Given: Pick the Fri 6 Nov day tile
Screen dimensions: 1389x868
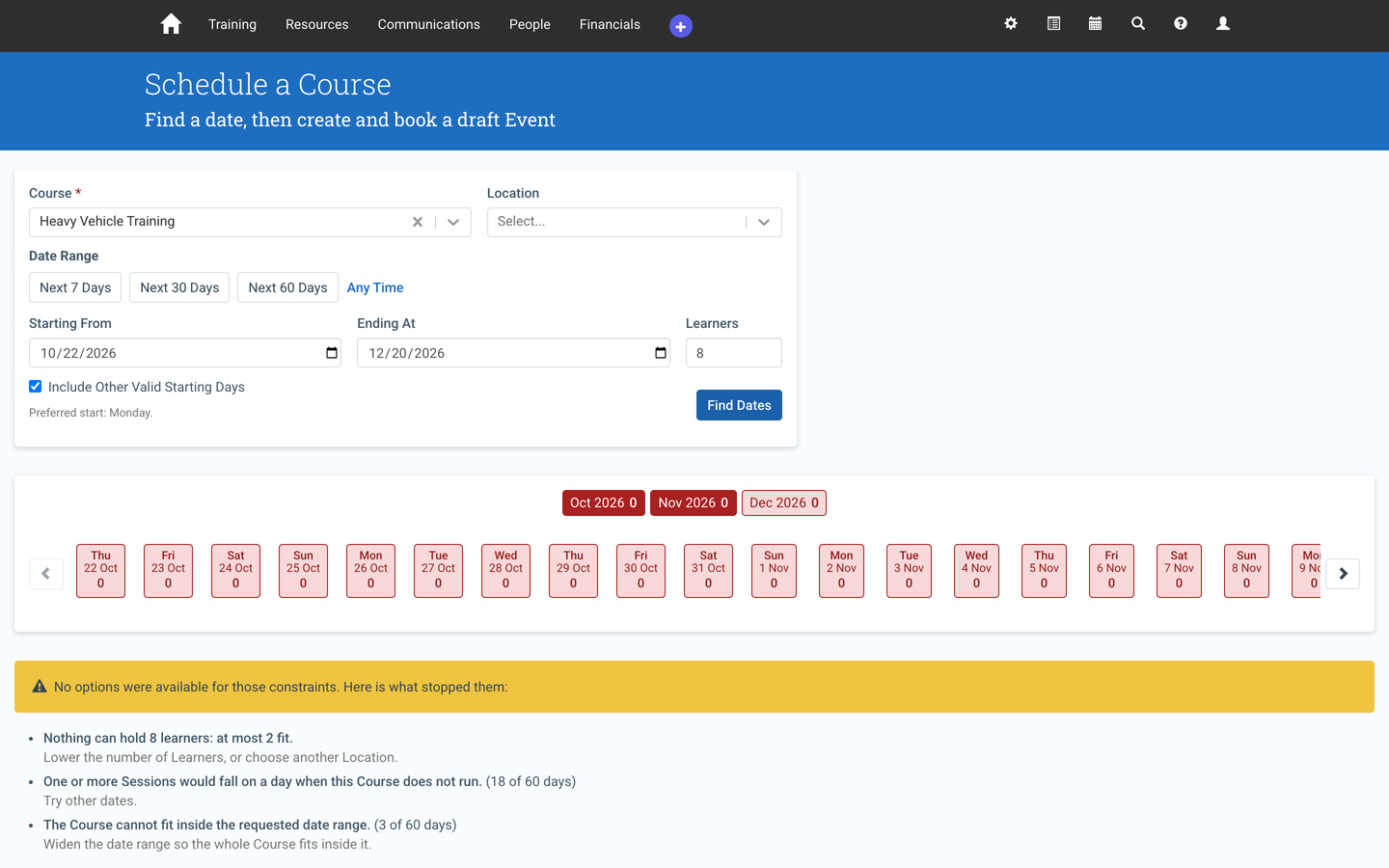Looking at the screenshot, I should pos(1111,571).
